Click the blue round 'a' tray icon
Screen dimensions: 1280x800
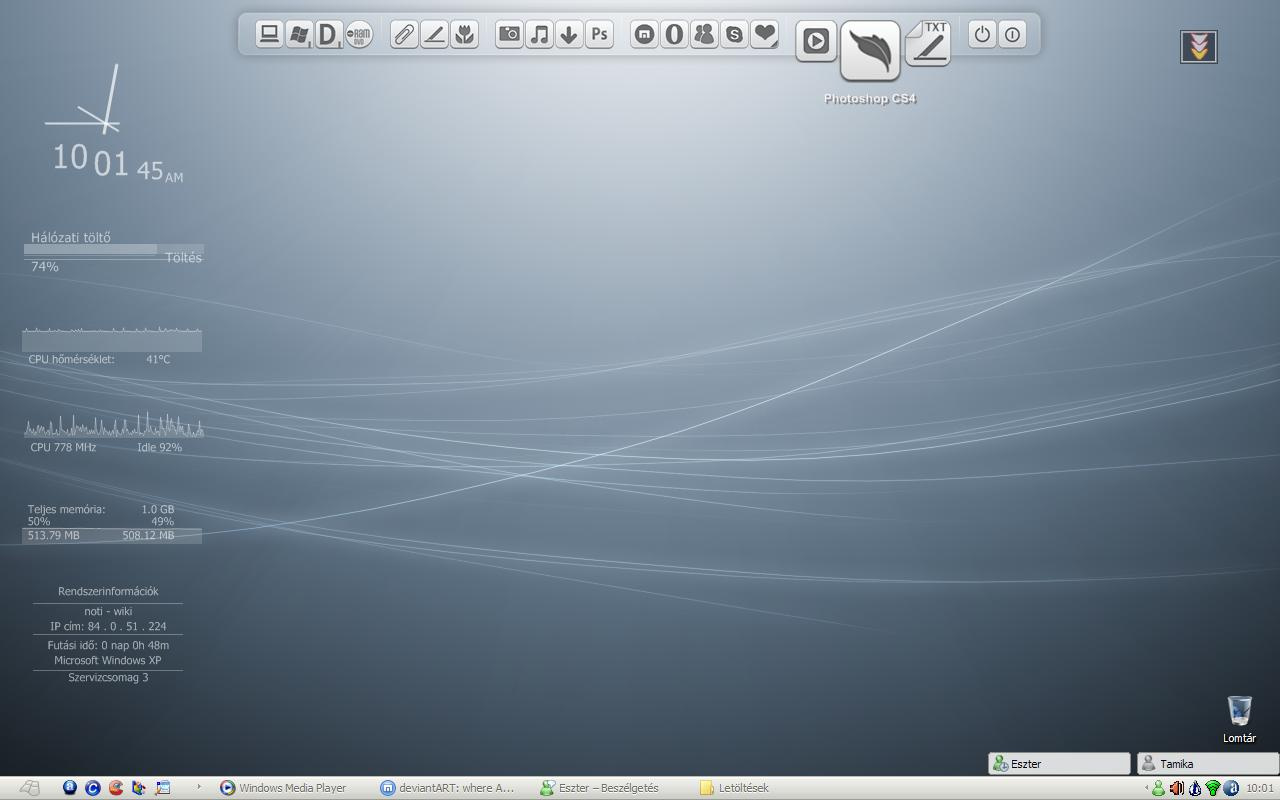pyautogui.click(x=1231, y=788)
